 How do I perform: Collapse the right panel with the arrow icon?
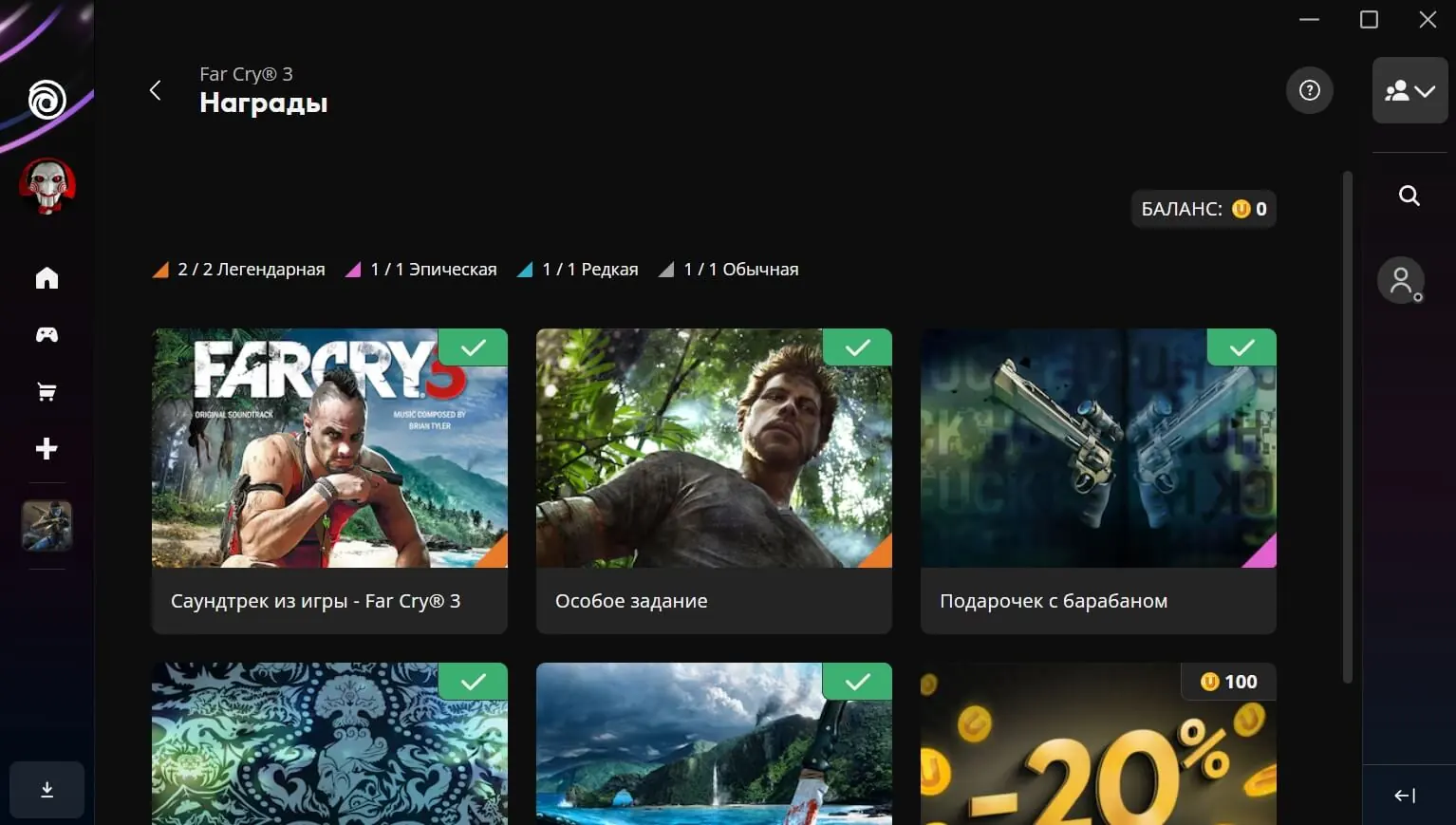(x=1405, y=796)
